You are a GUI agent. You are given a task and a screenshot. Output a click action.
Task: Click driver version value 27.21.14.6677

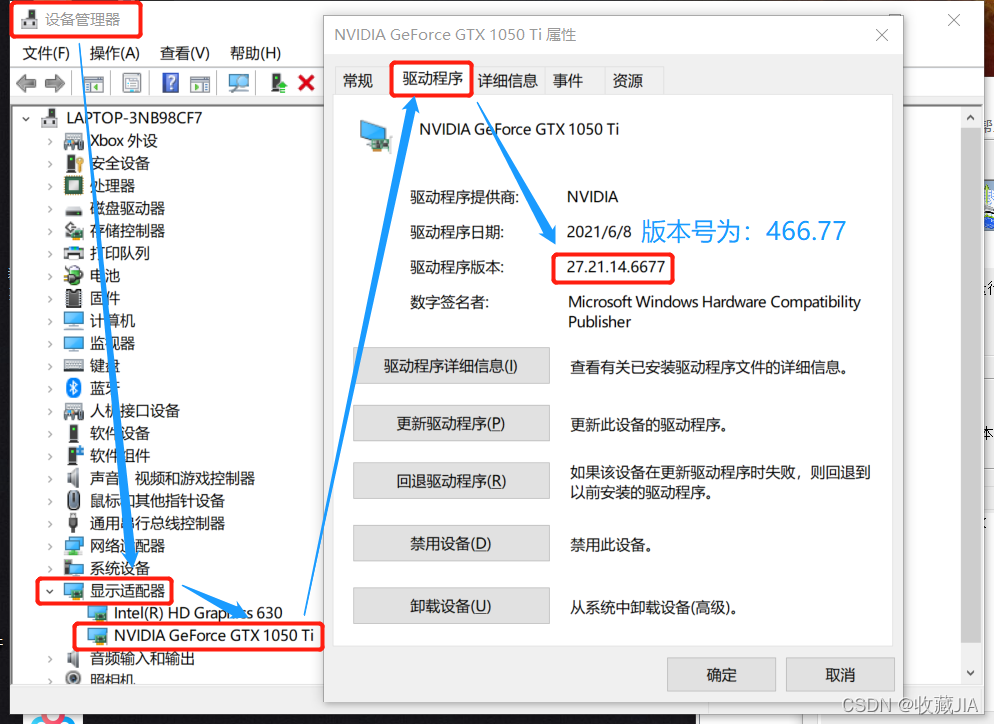click(616, 267)
